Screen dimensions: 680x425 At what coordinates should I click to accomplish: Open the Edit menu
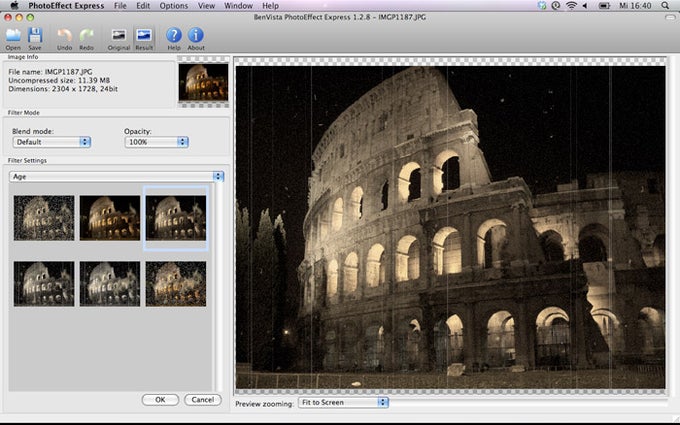pyautogui.click(x=144, y=6)
